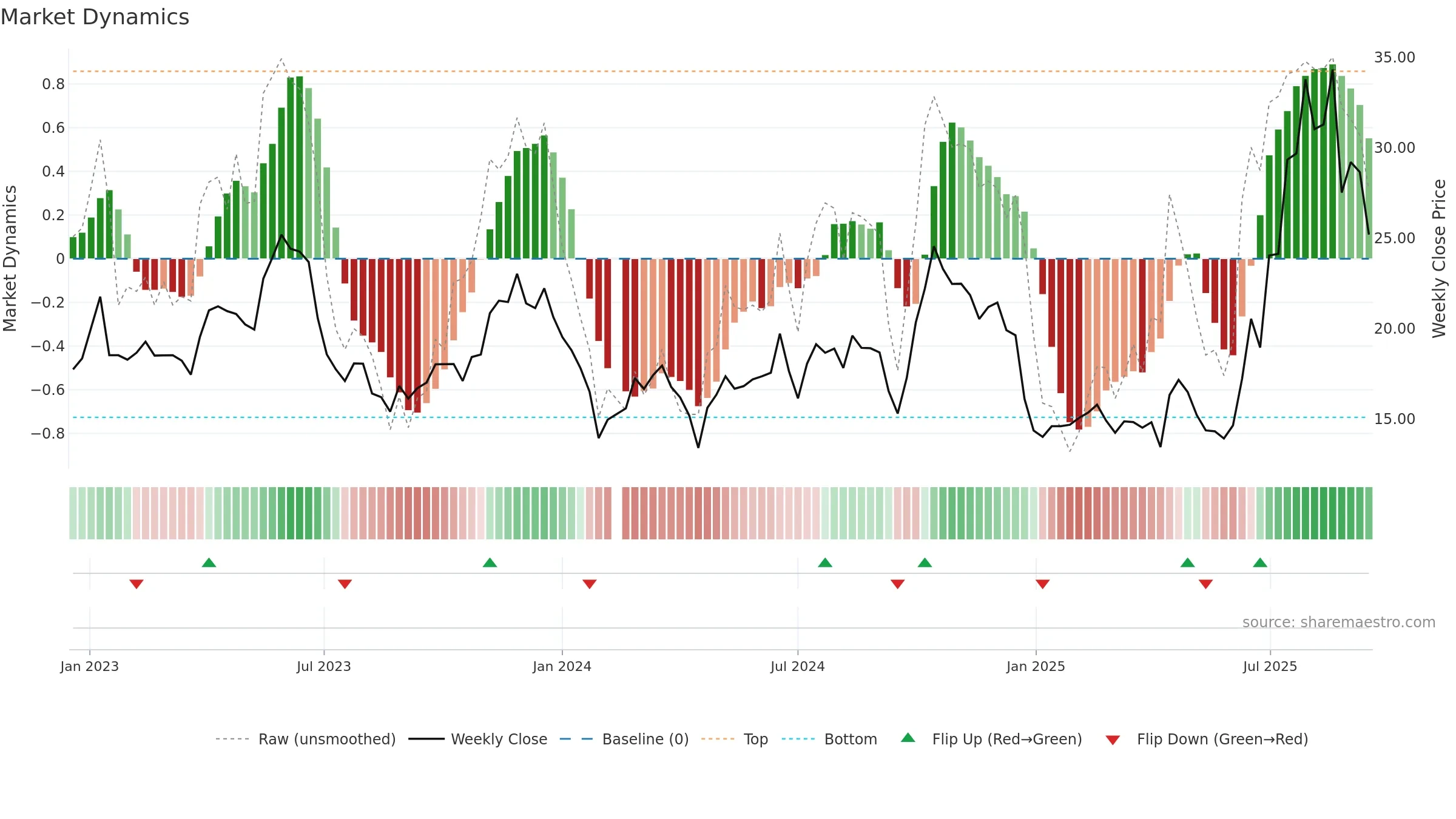
Task: Select the green flip-up marker after Jul 2024
Action: (825, 562)
